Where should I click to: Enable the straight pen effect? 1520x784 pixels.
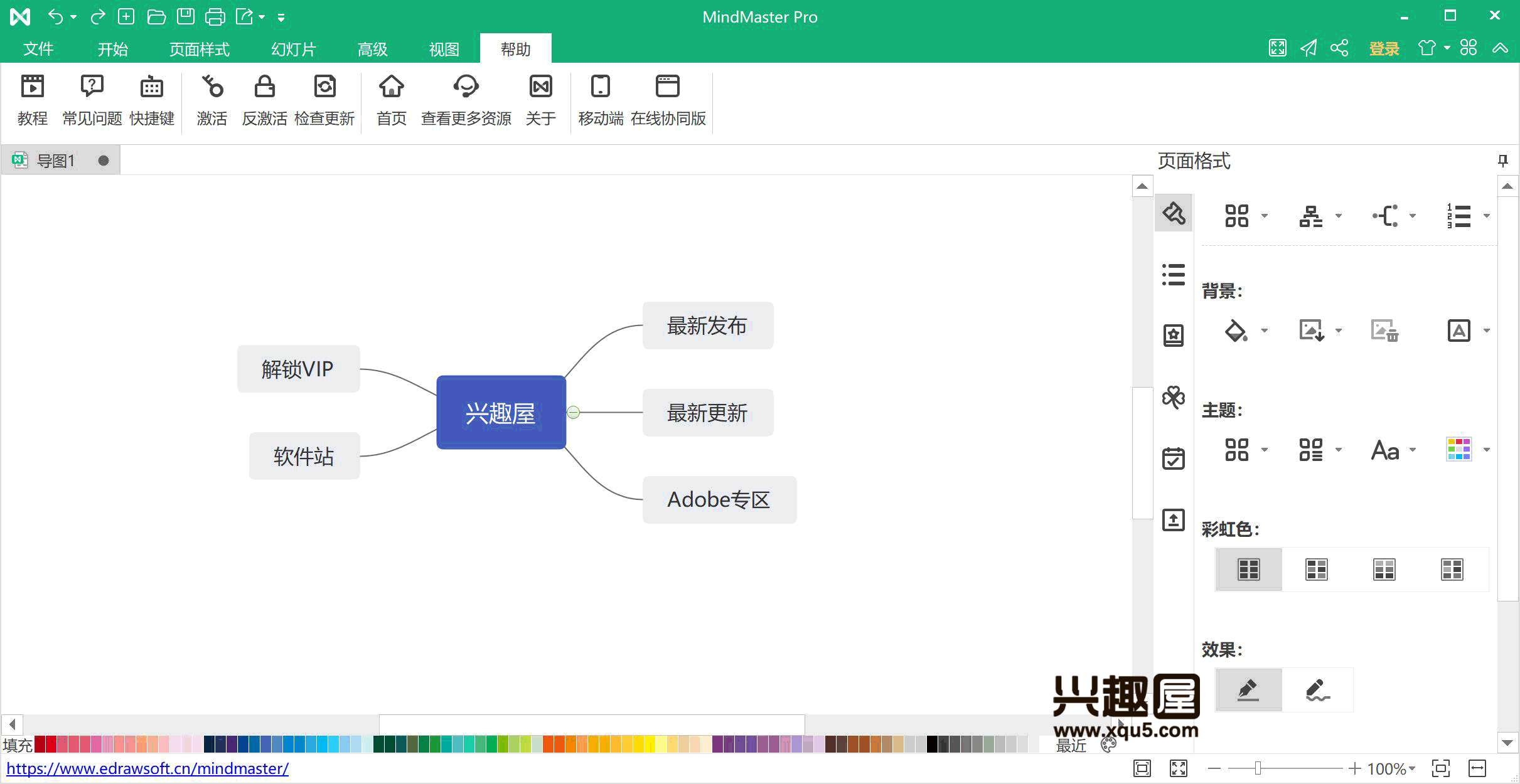pyautogui.click(x=1249, y=690)
